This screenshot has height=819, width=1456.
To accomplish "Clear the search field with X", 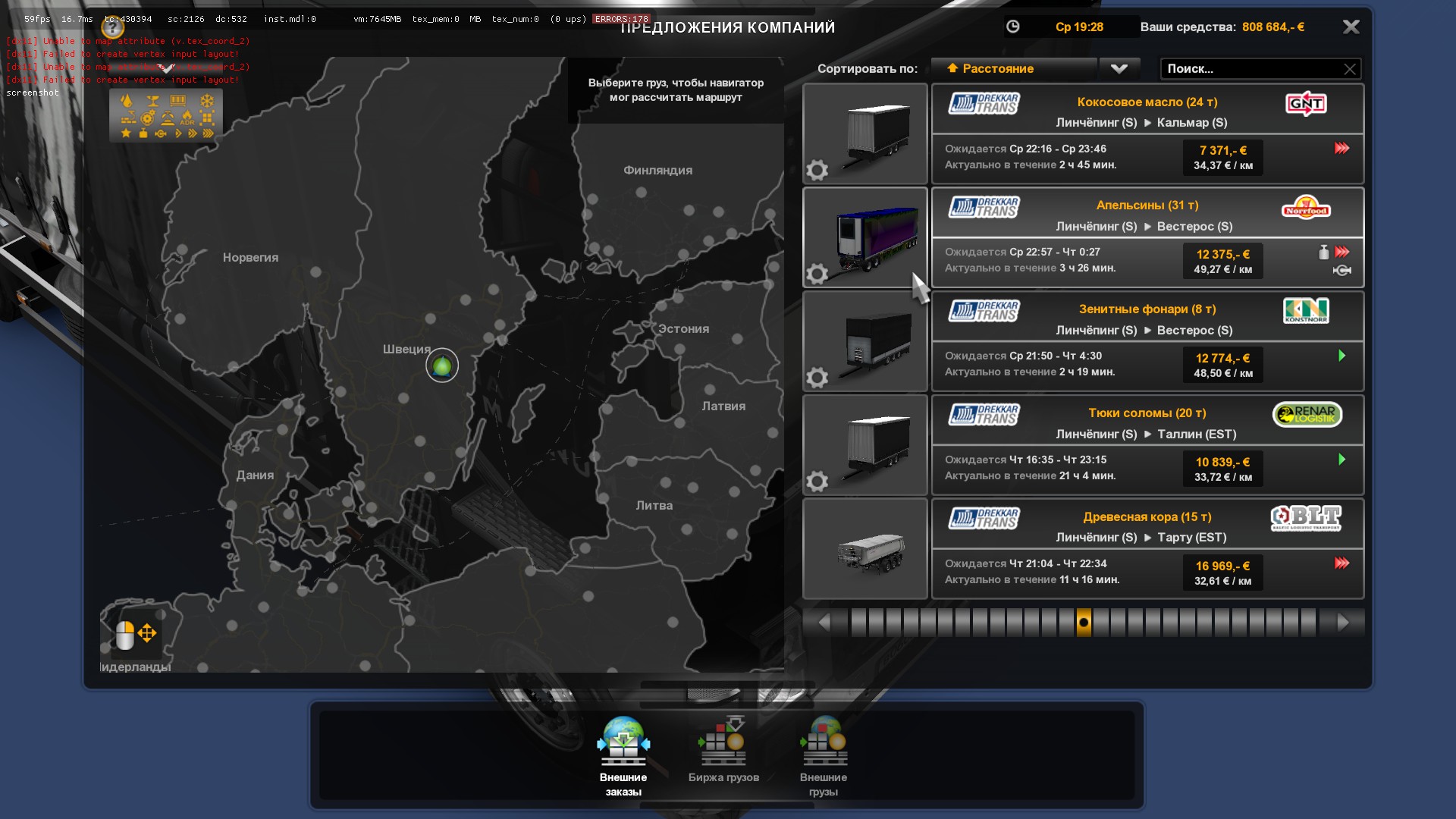I will [x=1350, y=69].
